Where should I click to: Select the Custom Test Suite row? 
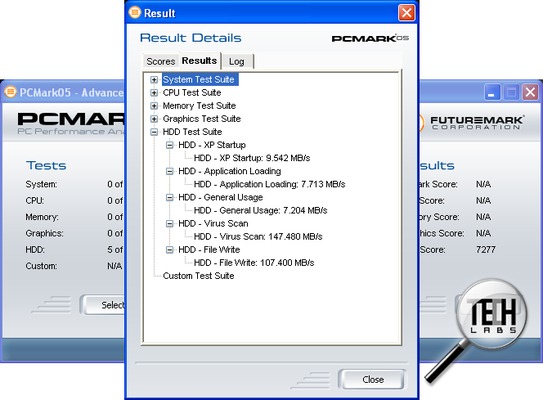[x=198, y=276]
